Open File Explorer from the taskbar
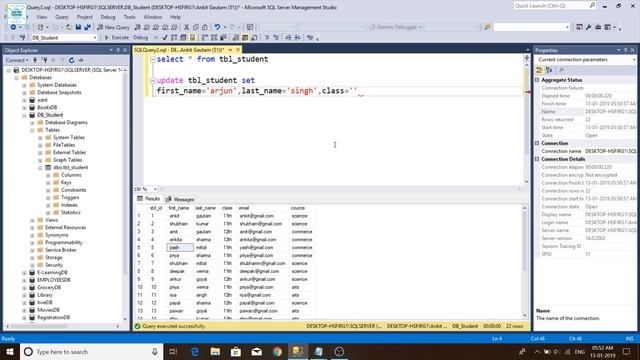 (215, 351)
